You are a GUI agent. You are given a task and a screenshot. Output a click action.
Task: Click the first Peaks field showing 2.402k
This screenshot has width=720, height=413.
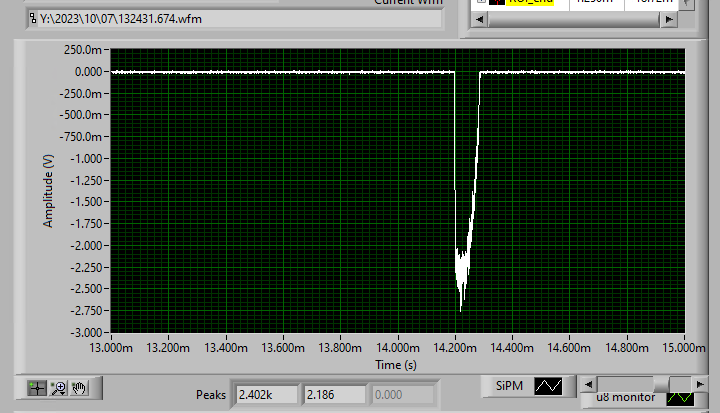266,395
